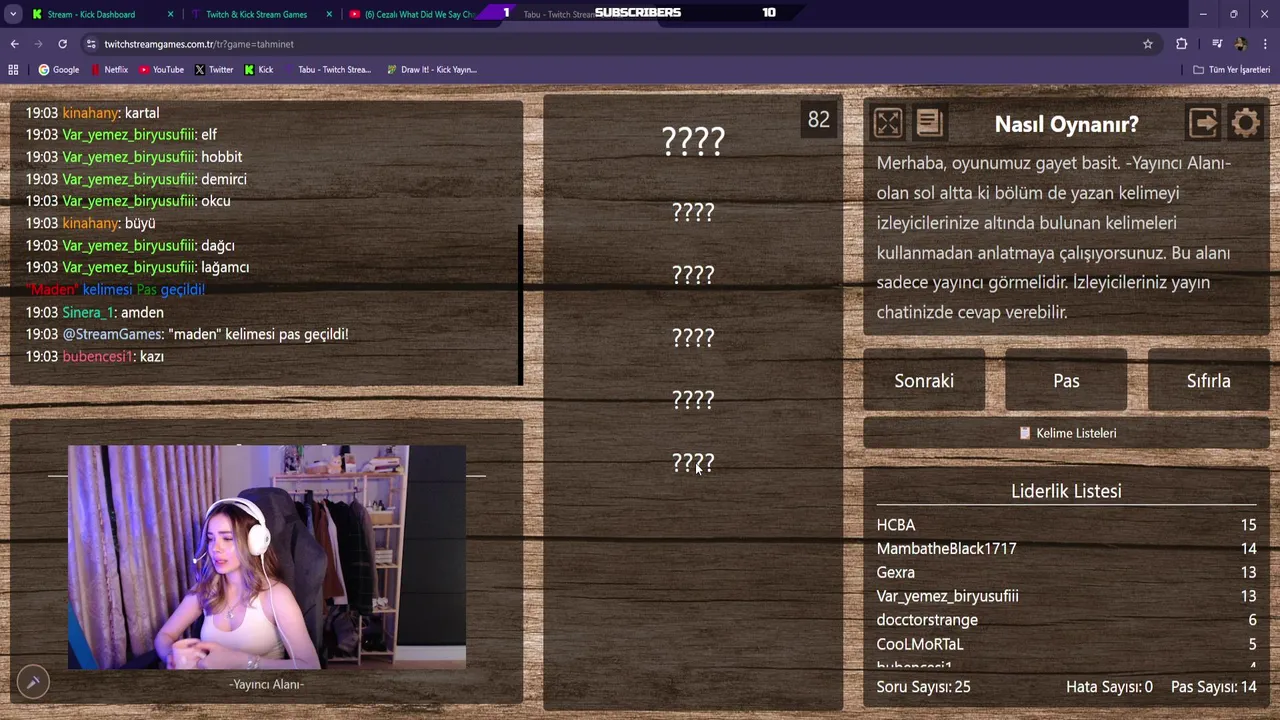This screenshot has width=1280, height=720.
Task: Open Kelime Listeleri
Action: [x=1066, y=433]
